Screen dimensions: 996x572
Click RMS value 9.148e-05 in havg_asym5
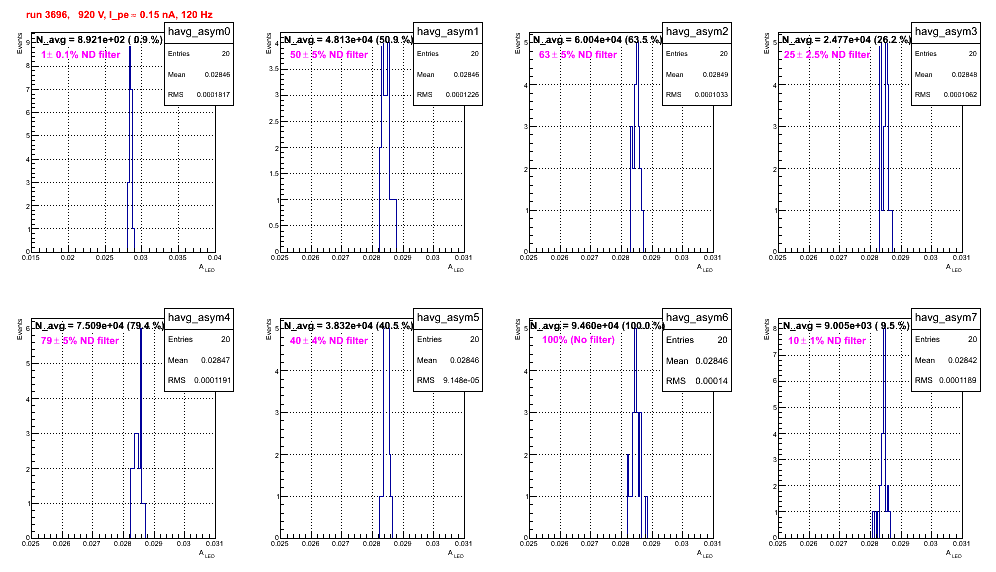click(x=466, y=380)
